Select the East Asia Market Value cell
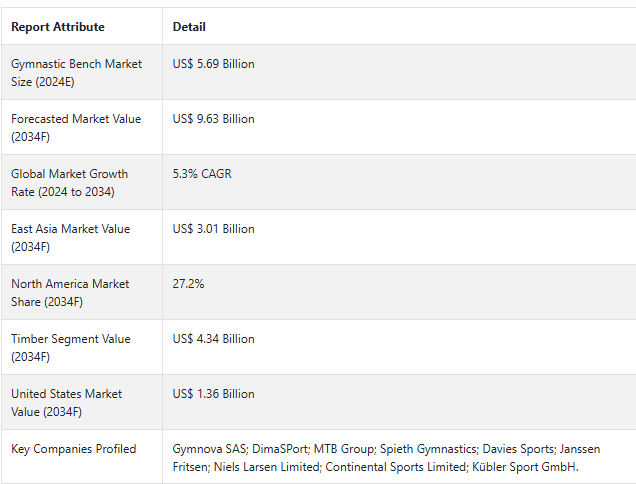Screen dimensions: 636x484 (x=71, y=237)
